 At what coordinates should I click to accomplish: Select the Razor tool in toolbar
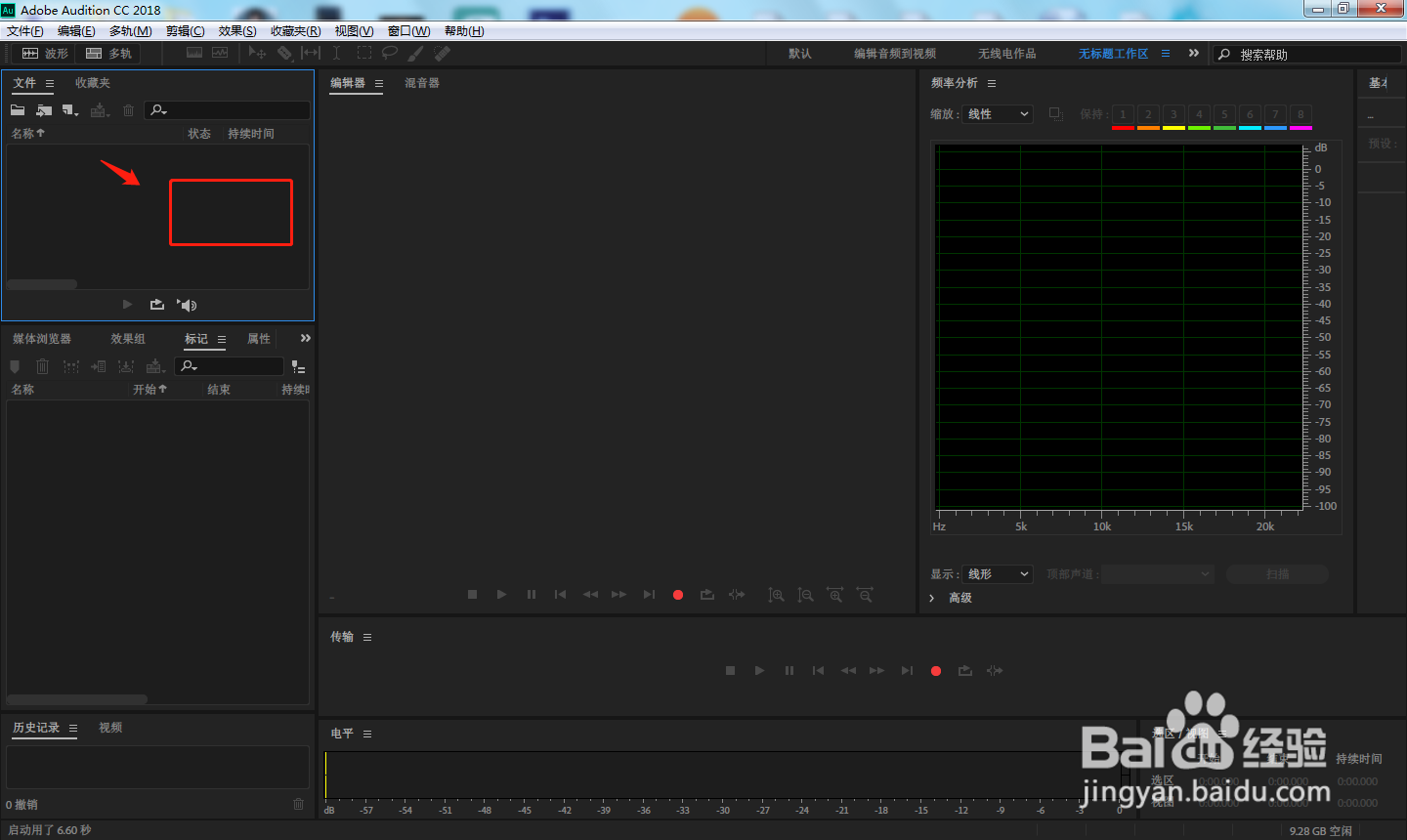tap(284, 53)
